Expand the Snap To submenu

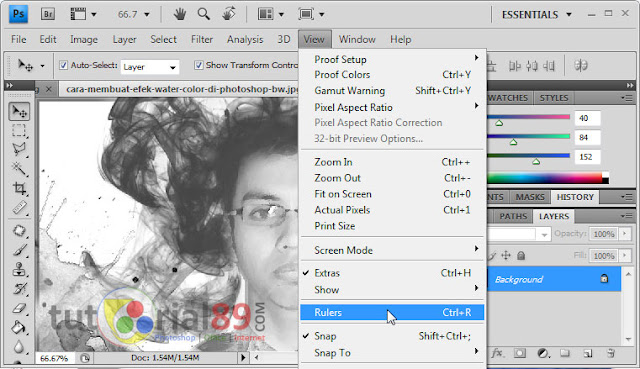392,353
